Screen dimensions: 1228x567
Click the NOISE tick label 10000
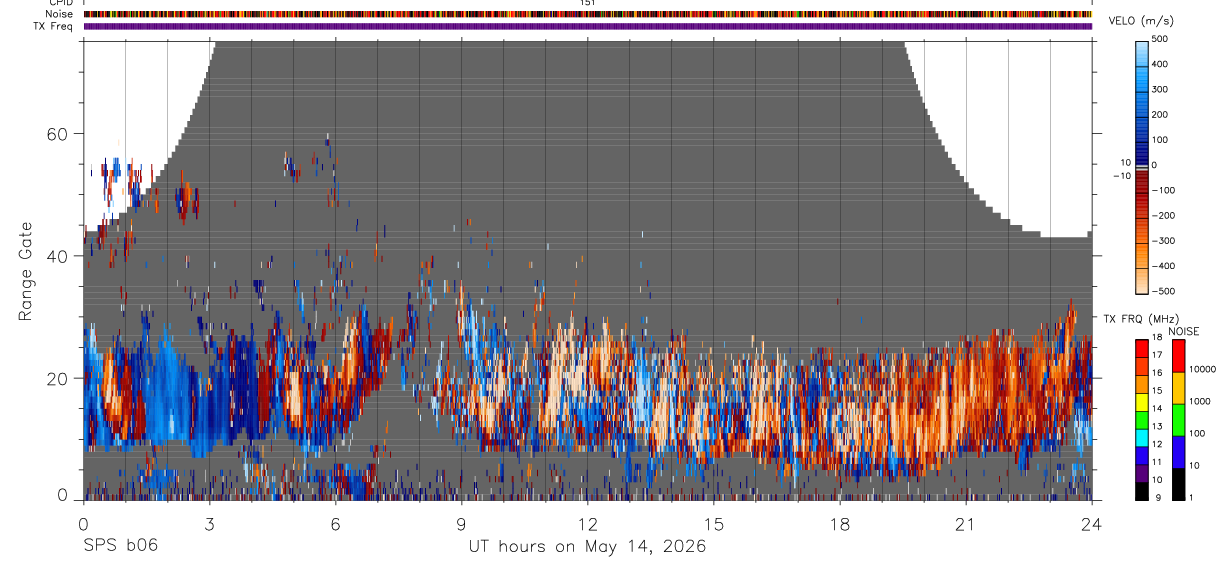(x=1201, y=369)
